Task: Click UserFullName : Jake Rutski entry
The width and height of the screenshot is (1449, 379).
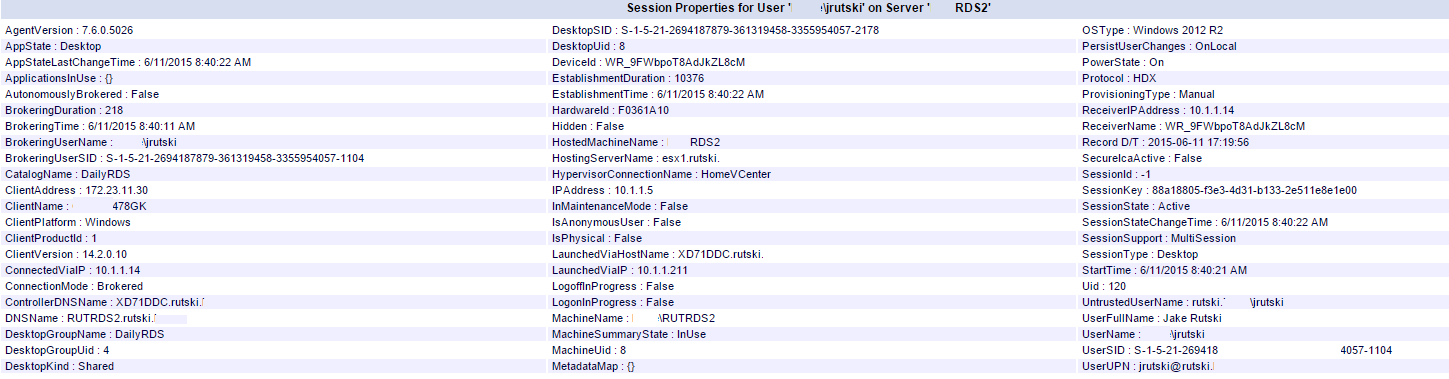Action: point(1152,318)
